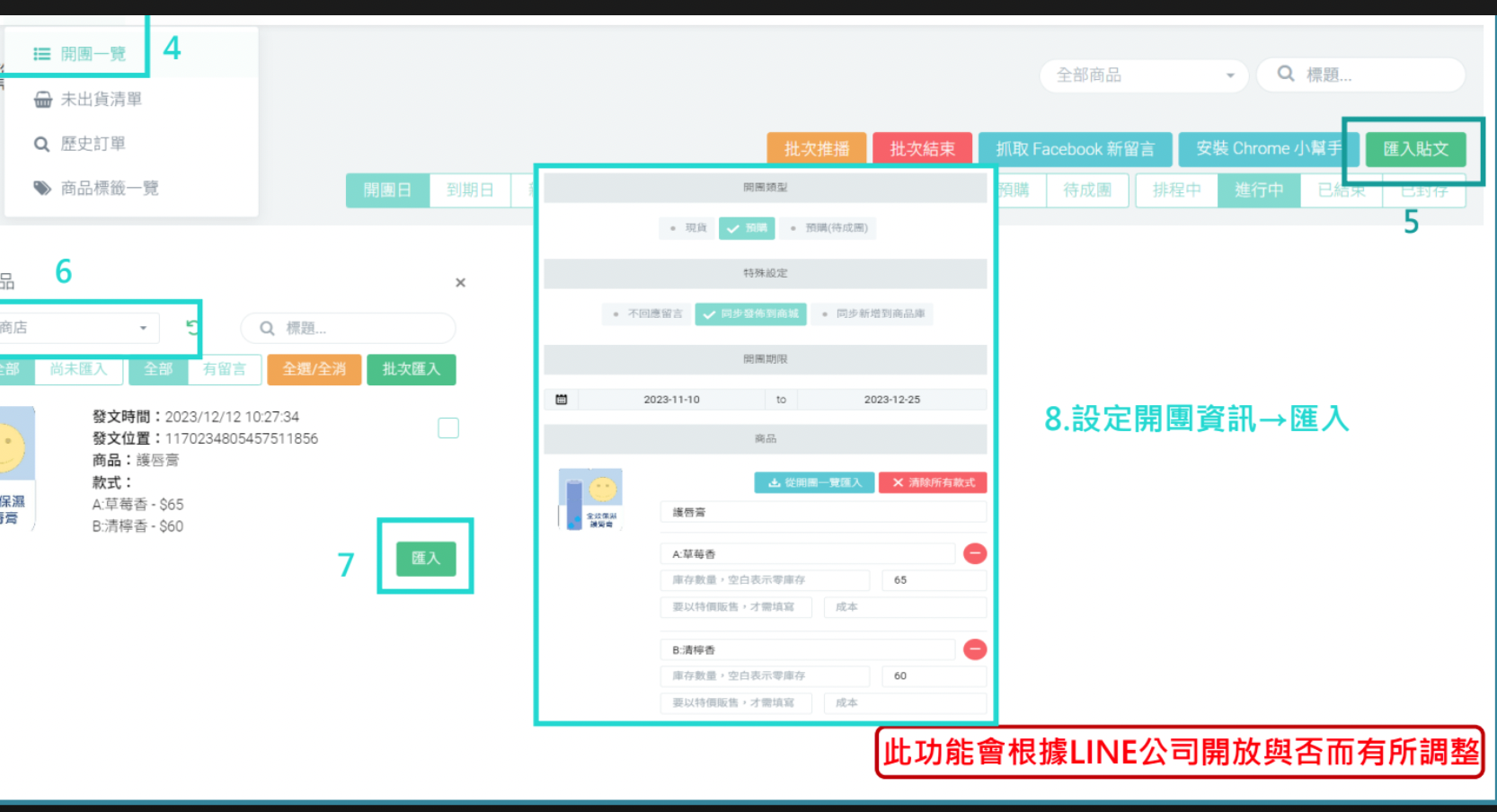Select the 全部 tab beside 有留言
This screenshot has width=1497, height=812.
pyautogui.click(x=158, y=369)
